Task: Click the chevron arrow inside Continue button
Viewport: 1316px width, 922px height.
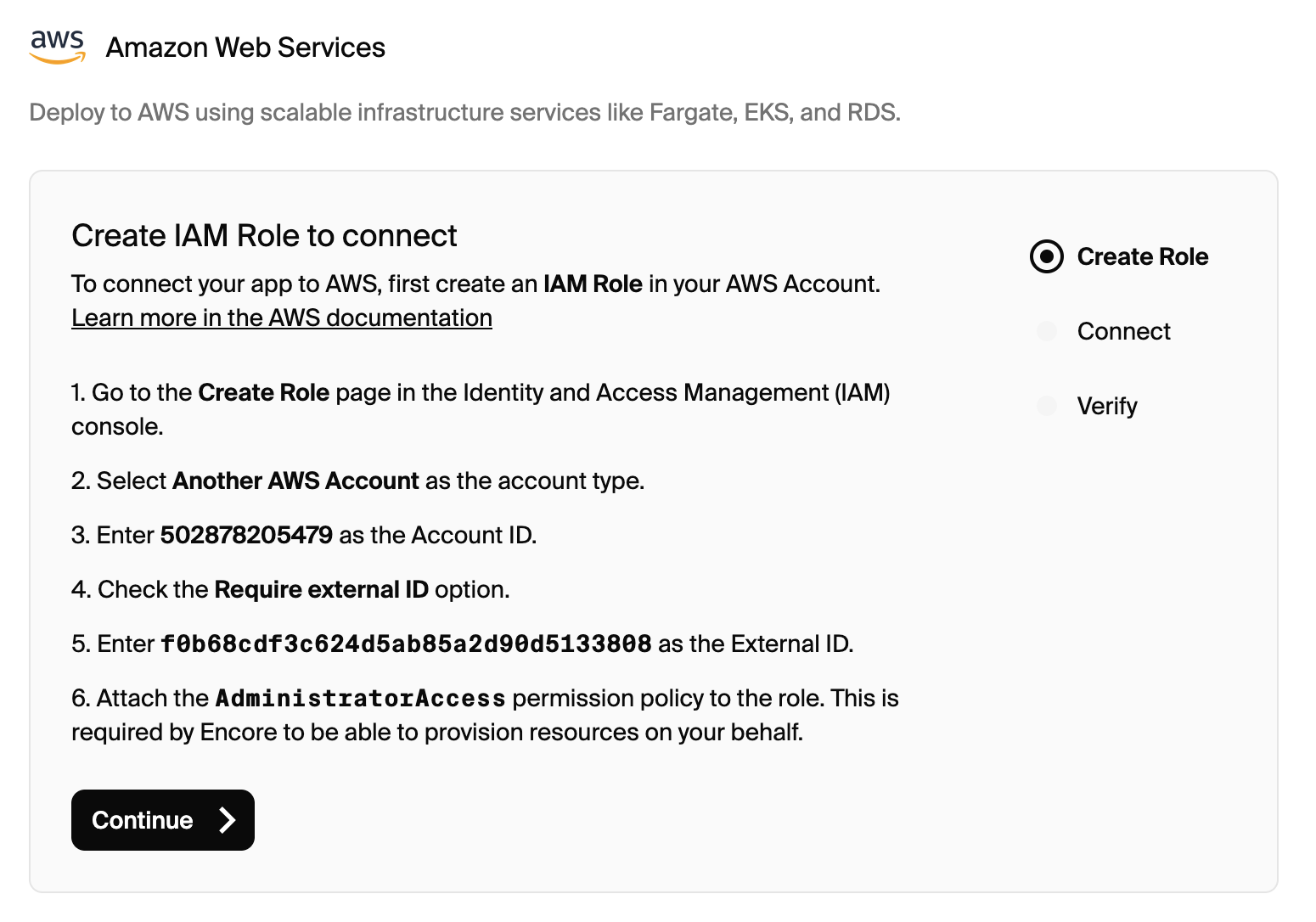Action: (x=227, y=820)
